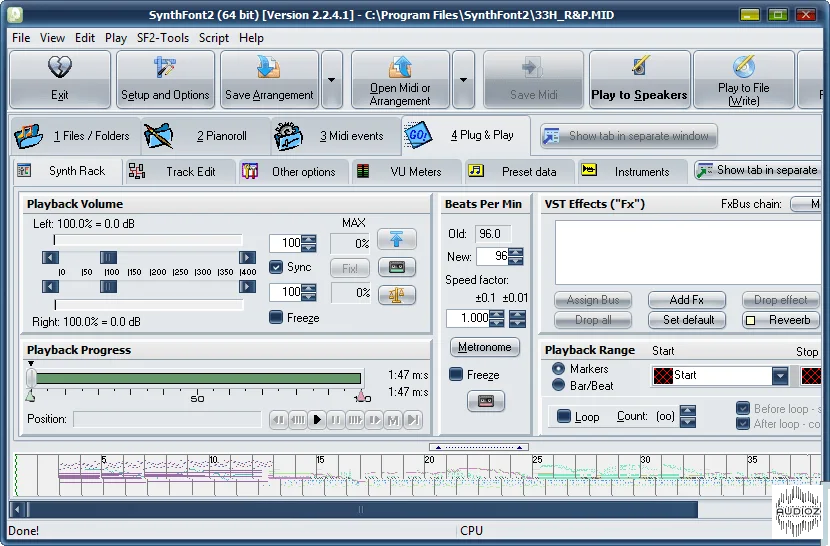
Task: Adjust the loop Count spinner
Action: (688, 416)
